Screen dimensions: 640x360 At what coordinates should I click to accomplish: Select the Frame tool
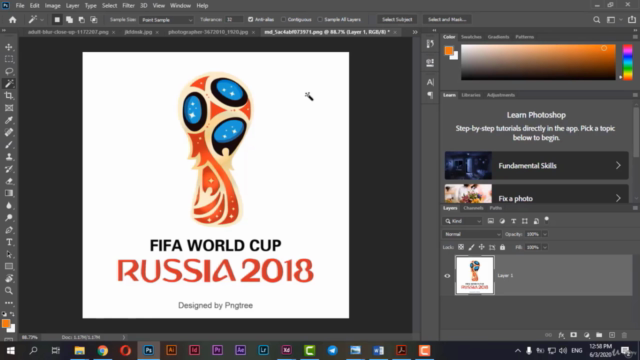[x=9, y=108]
